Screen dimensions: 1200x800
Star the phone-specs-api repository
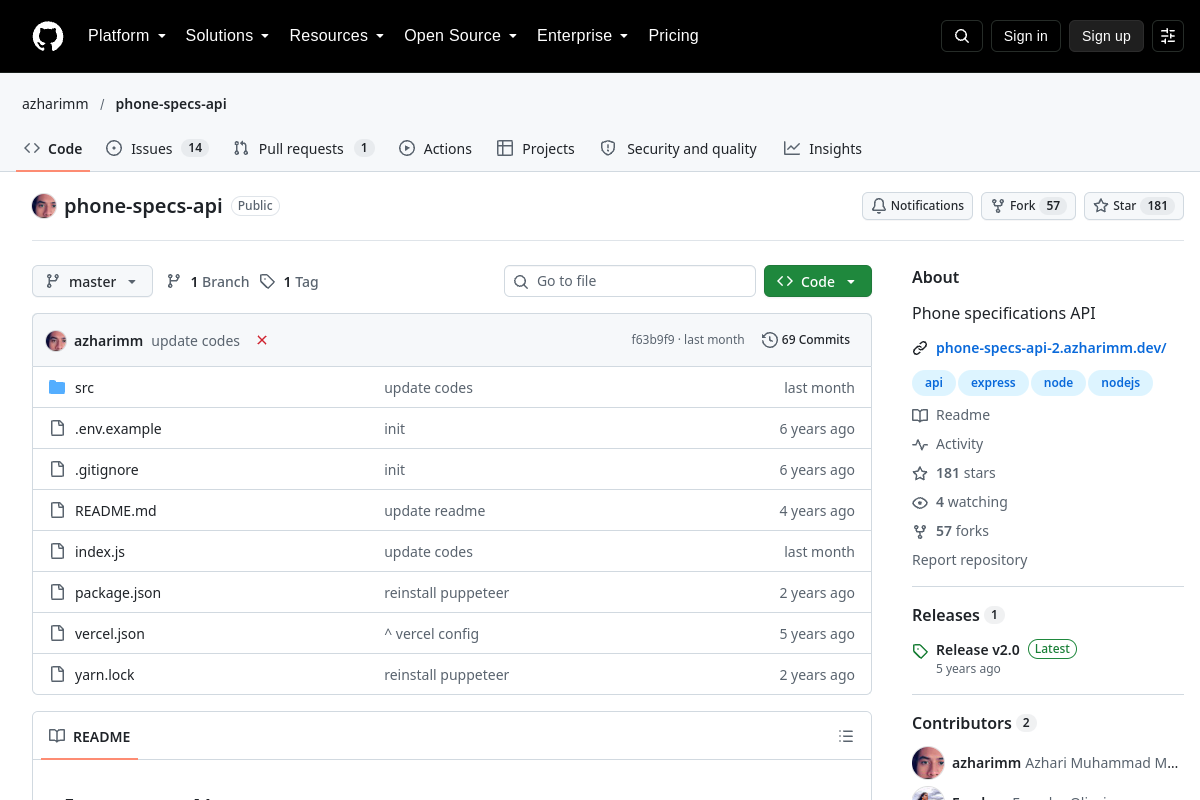(1134, 206)
